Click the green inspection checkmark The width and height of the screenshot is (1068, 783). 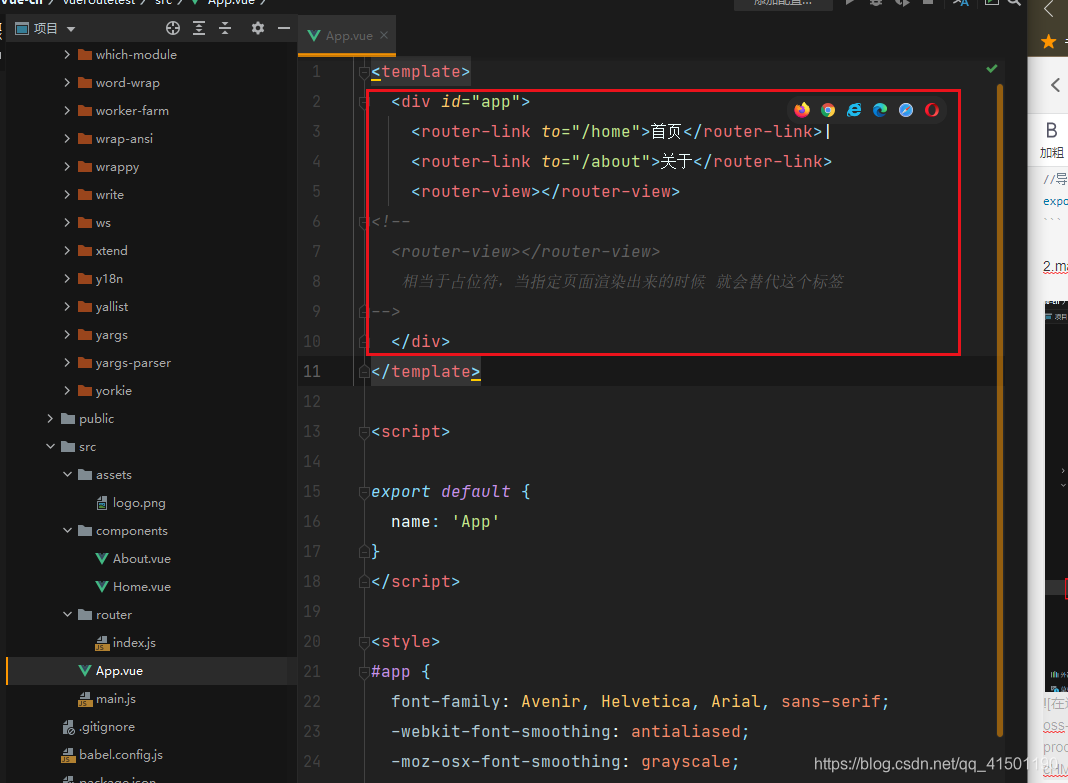992,68
